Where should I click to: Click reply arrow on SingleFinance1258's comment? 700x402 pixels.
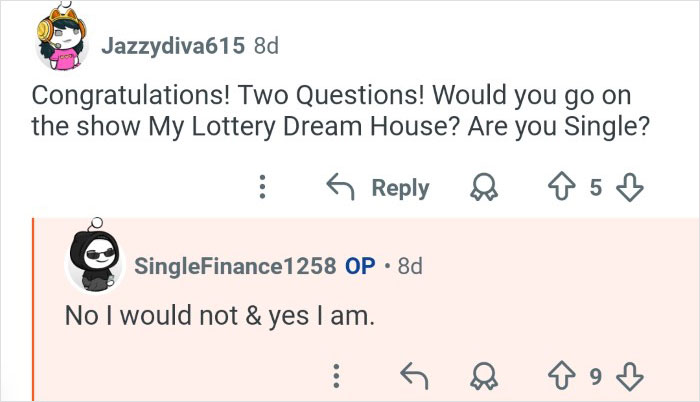412,376
